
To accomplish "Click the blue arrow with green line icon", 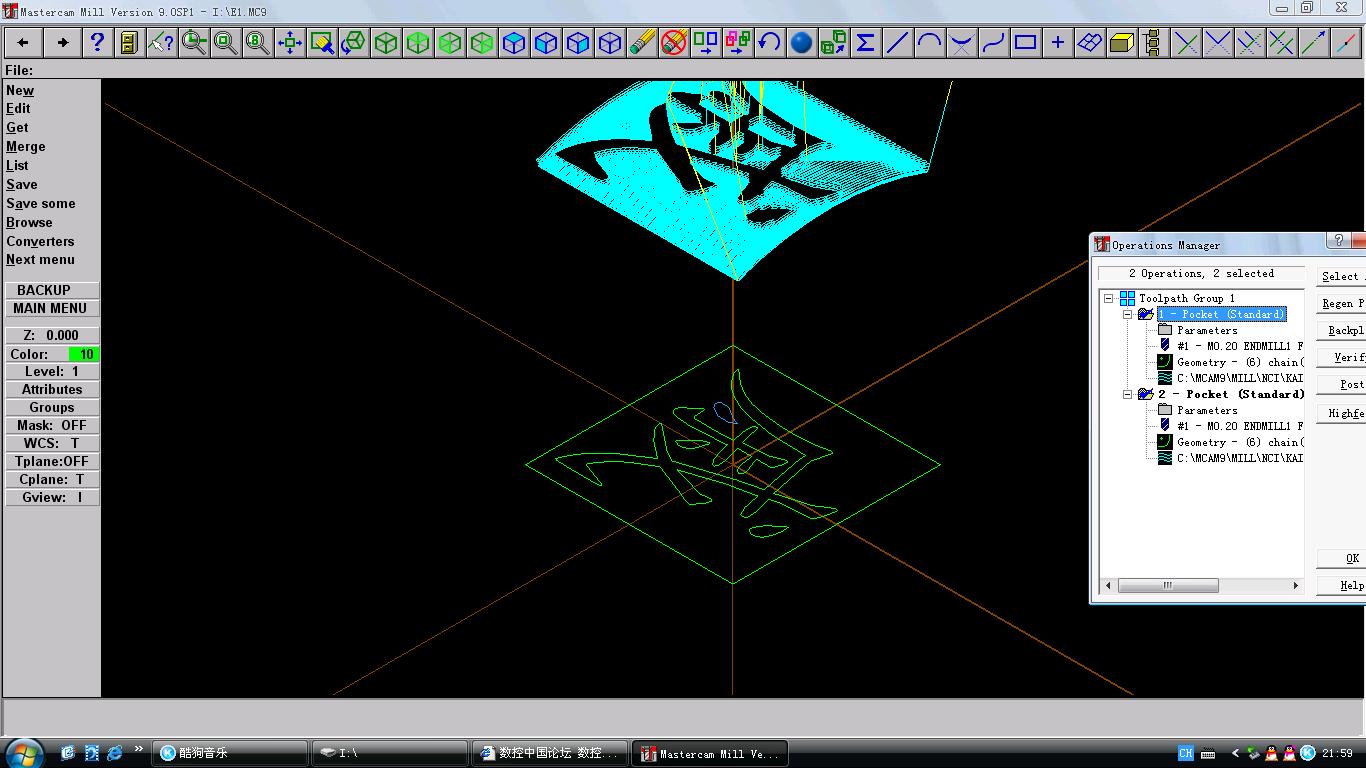I will [1314, 43].
